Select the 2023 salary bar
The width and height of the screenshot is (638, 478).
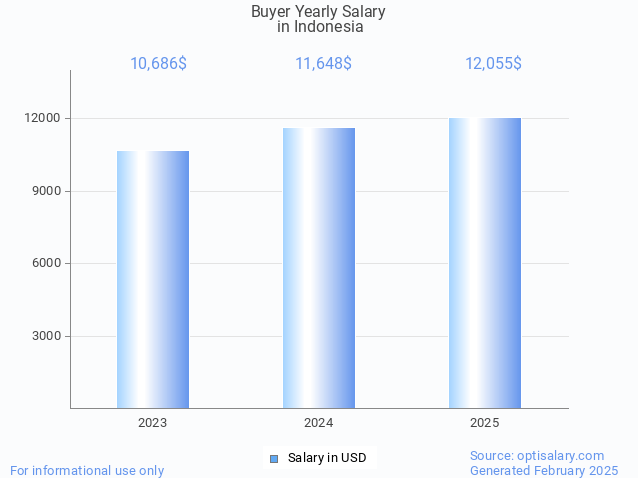[x=153, y=279]
